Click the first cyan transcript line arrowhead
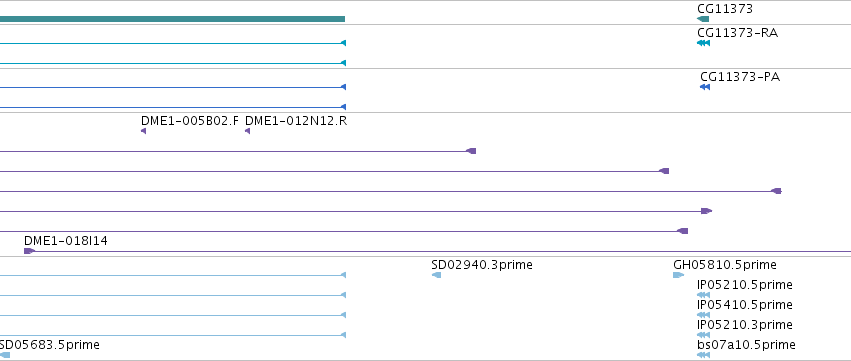This screenshot has height=361, width=851. [343, 43]
